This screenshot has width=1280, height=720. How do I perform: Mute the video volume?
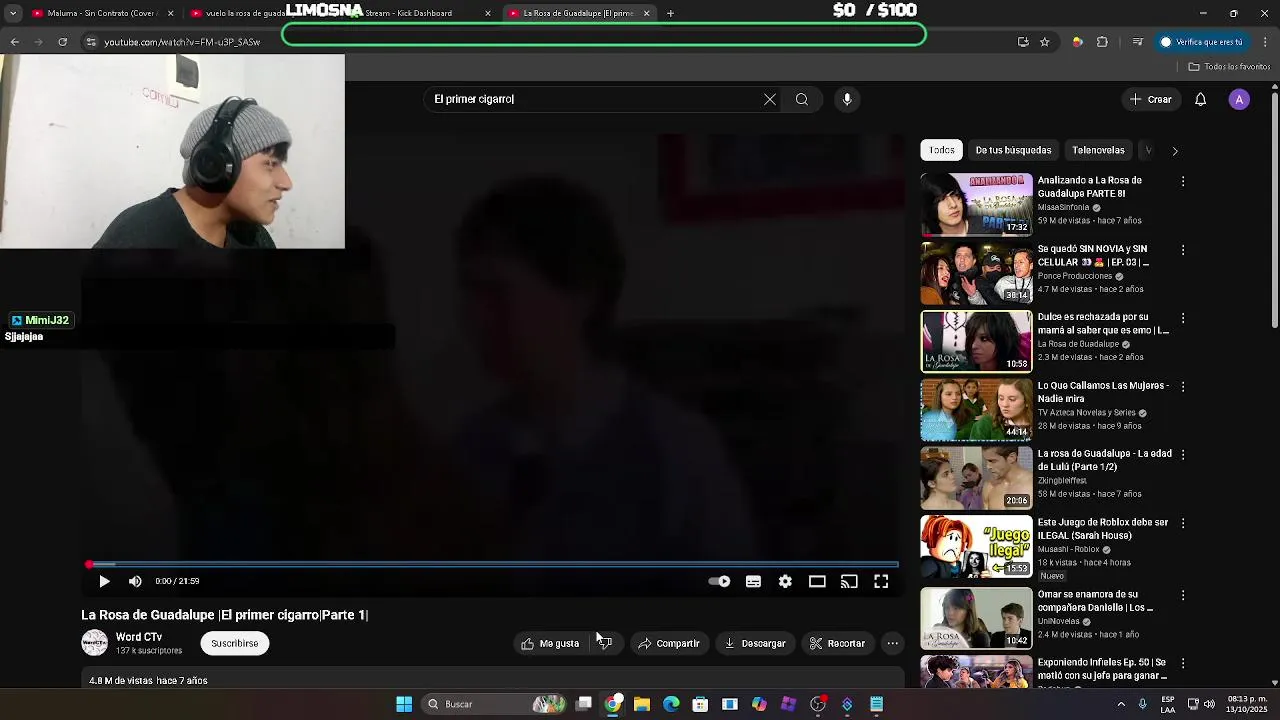[x=135, y=581]
